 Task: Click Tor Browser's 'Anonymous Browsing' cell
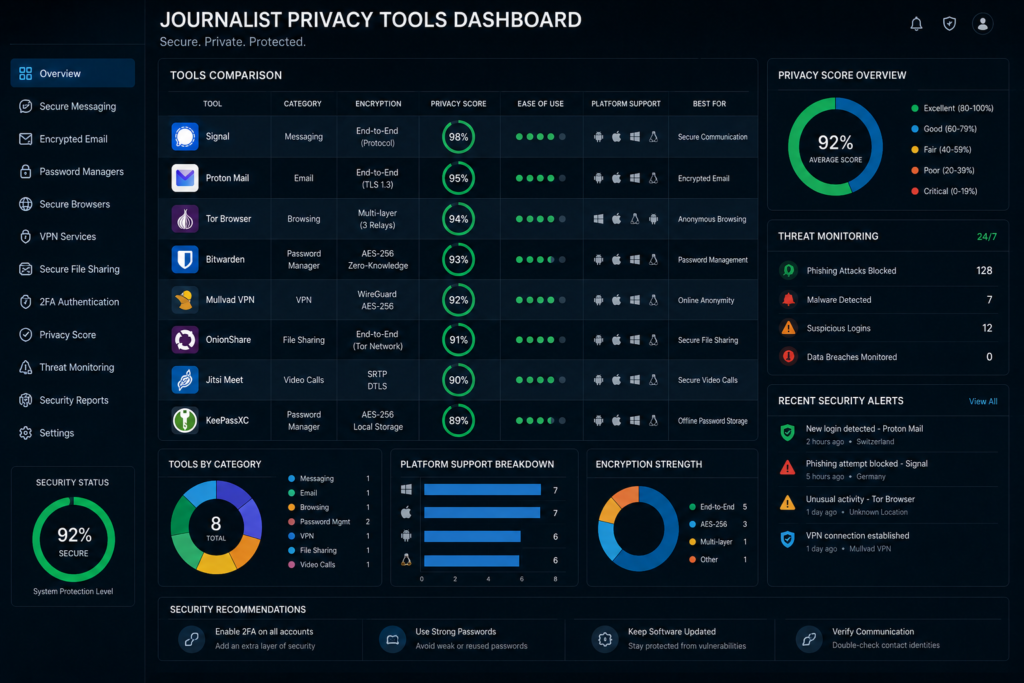712,219
